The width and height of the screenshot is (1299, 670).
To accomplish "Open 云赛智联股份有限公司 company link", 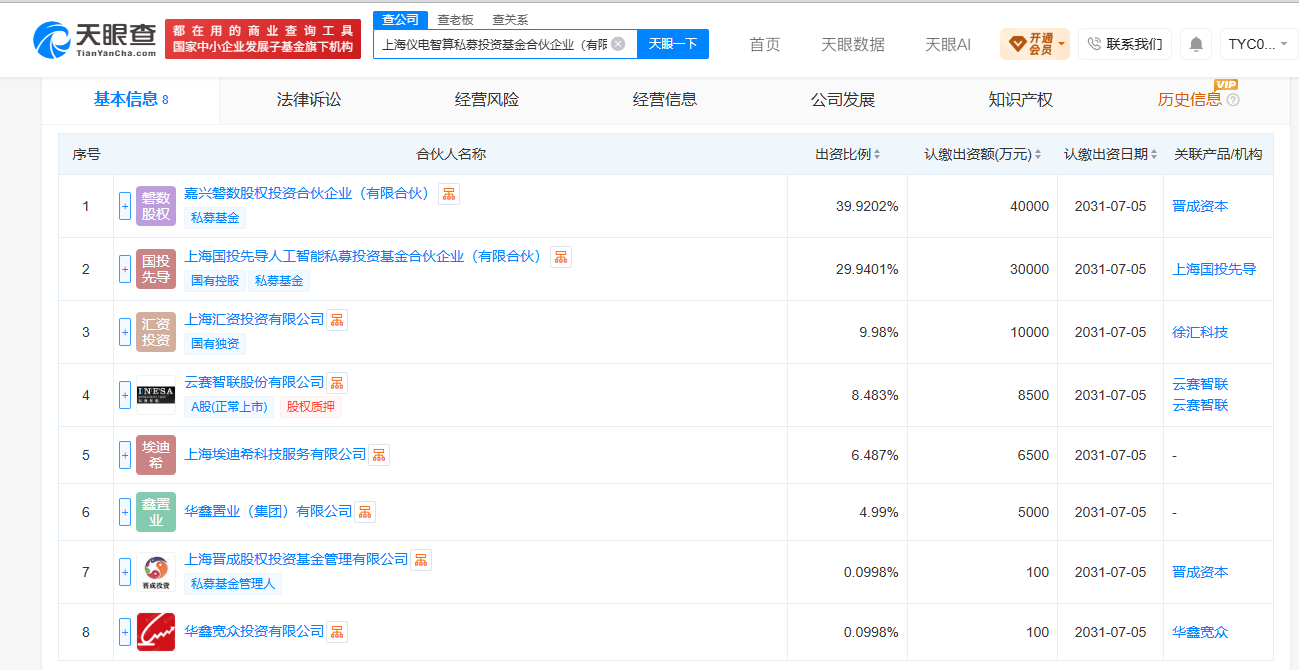I will point(254,382).
